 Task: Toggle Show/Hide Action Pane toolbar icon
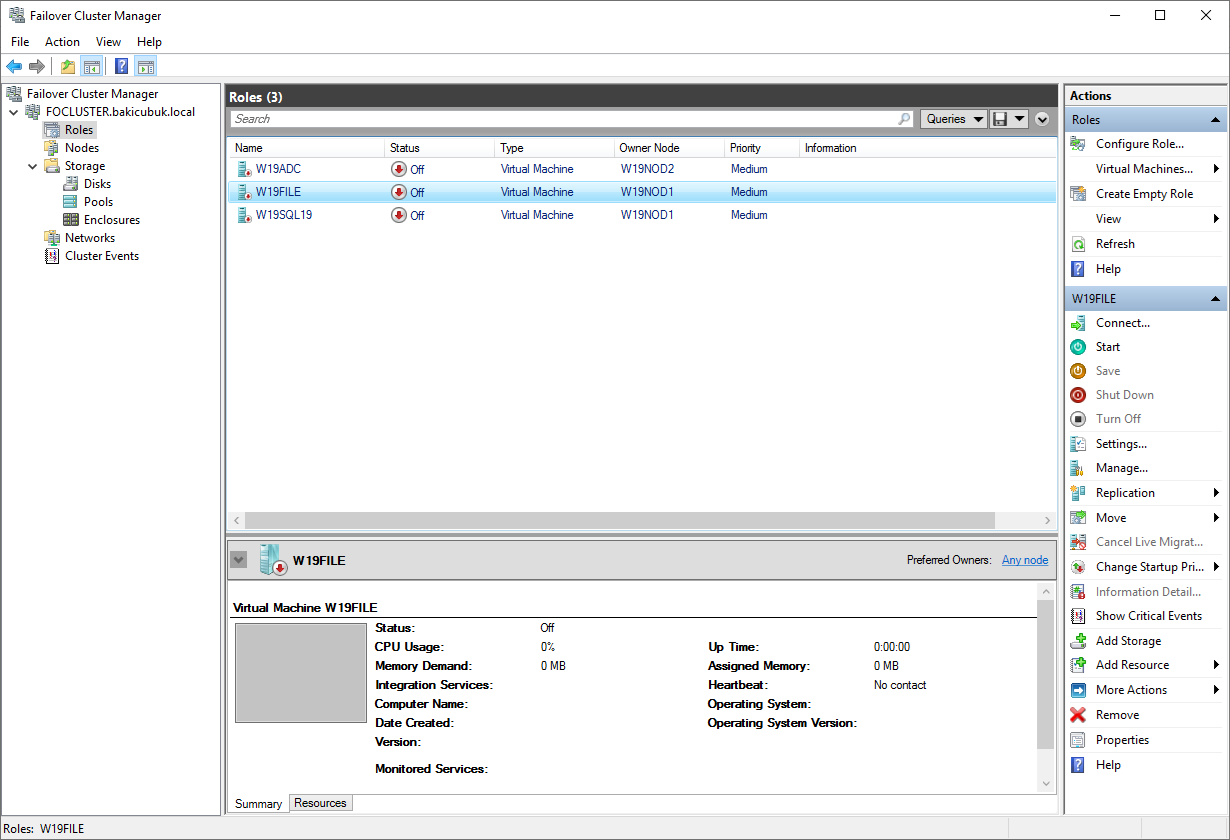146,67
